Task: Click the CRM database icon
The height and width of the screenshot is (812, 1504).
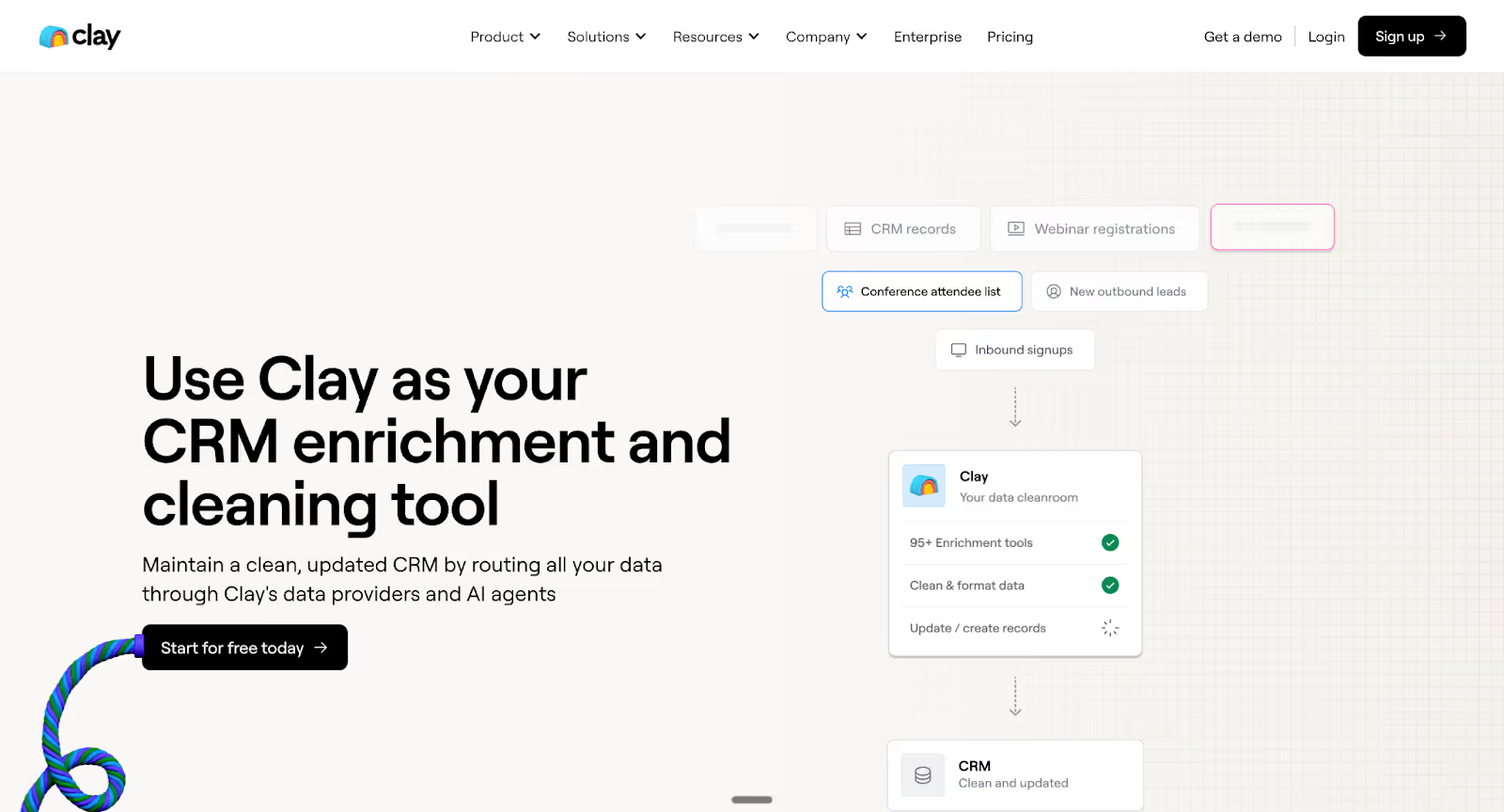Action: pos(923,775)
